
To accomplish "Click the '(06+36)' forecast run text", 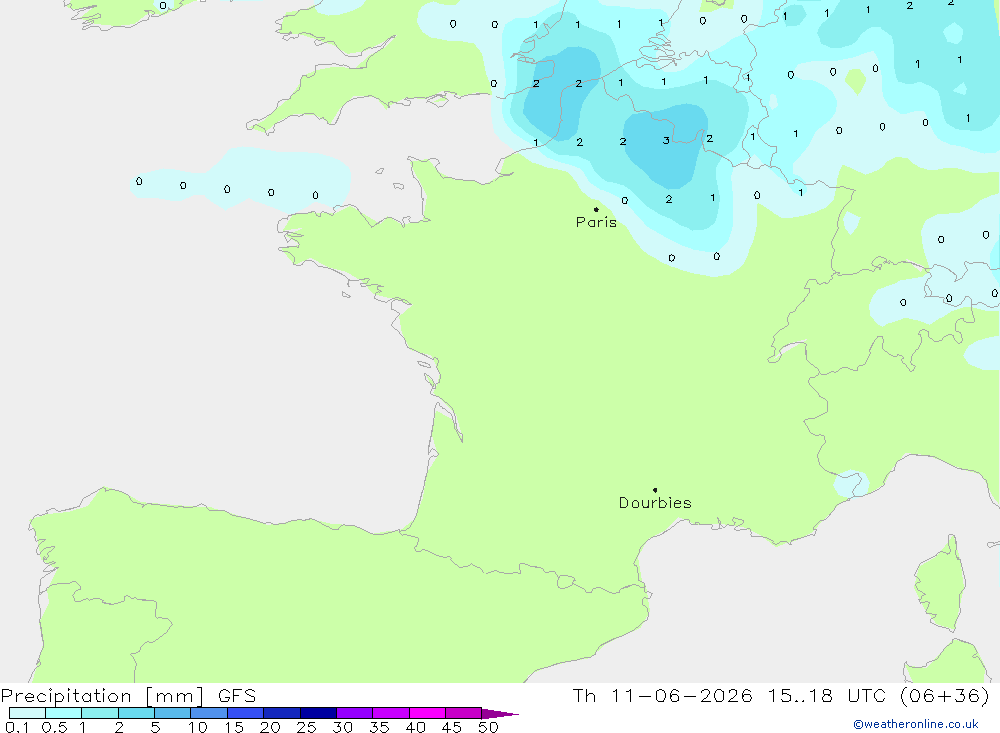I will coord(945,696).
